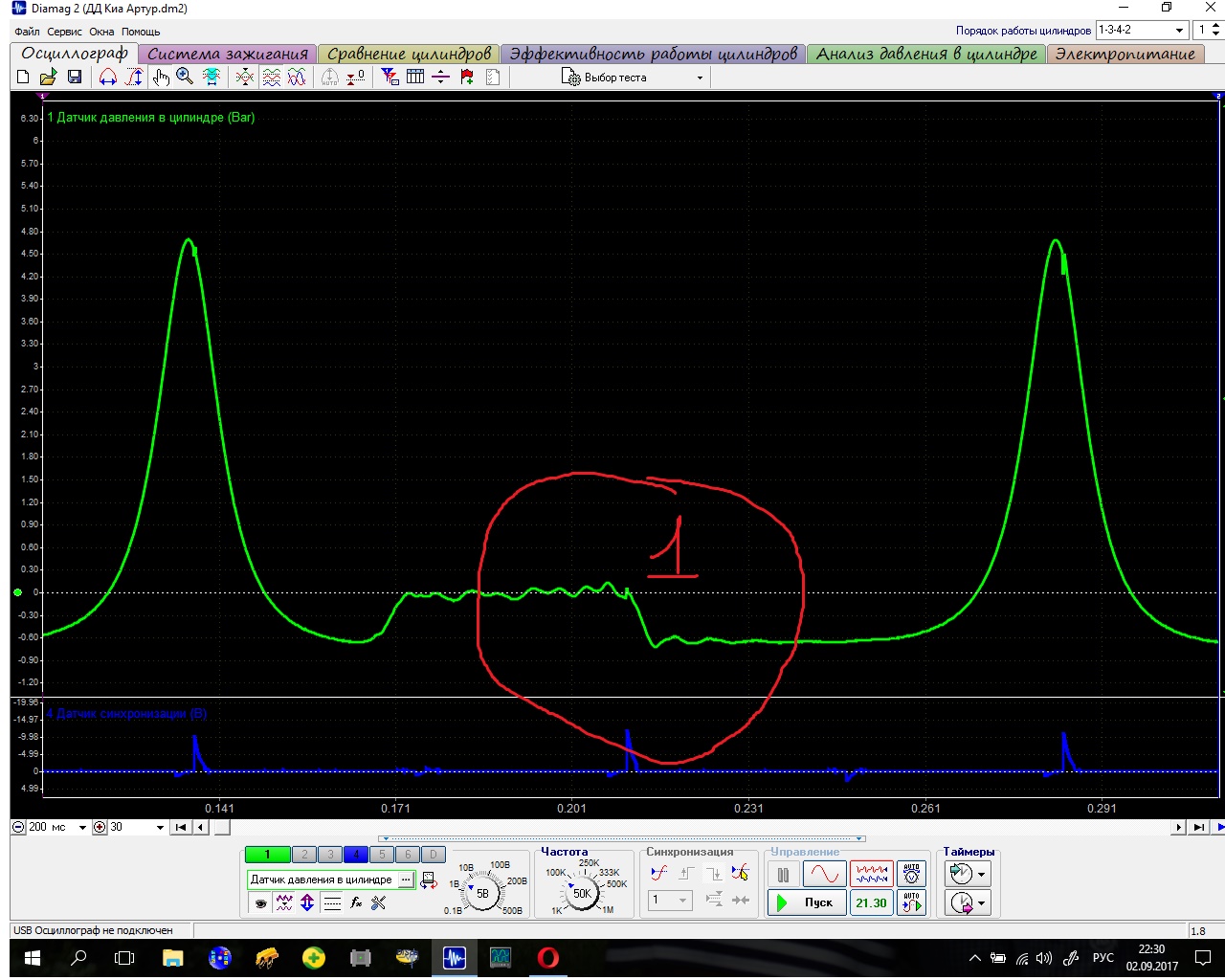Open the Синхронизация channel 1 dropdown
Image resolution: width=1225 pixels, height=980 pixels.
(x=670, y=901)
